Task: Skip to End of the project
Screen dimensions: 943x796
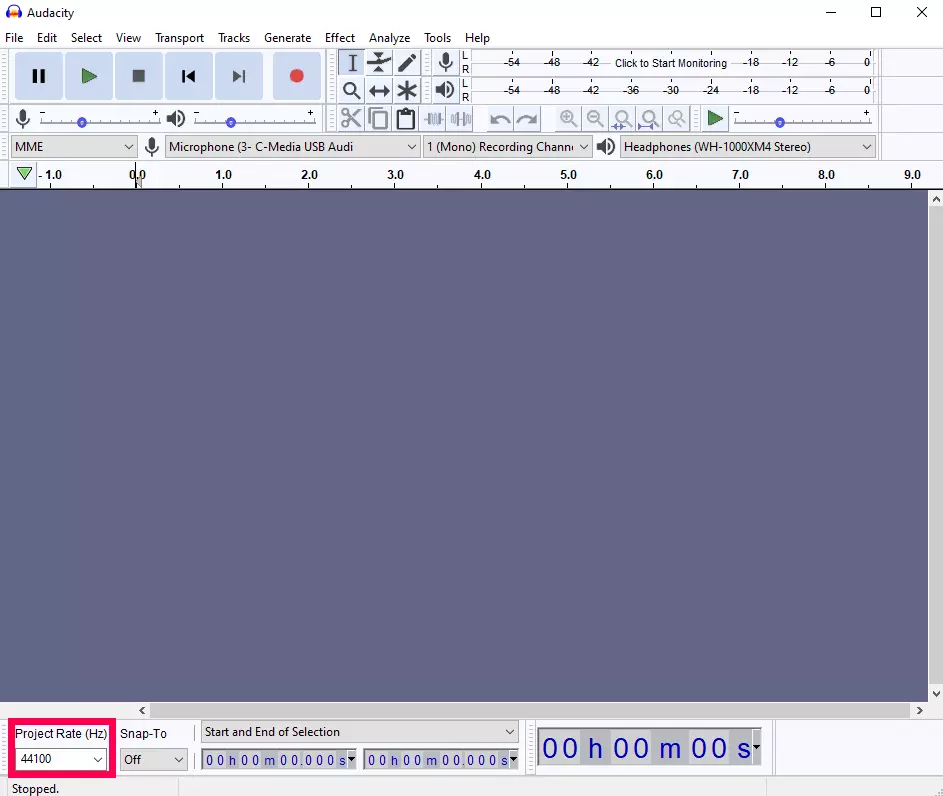Action: tap(239, 76)
